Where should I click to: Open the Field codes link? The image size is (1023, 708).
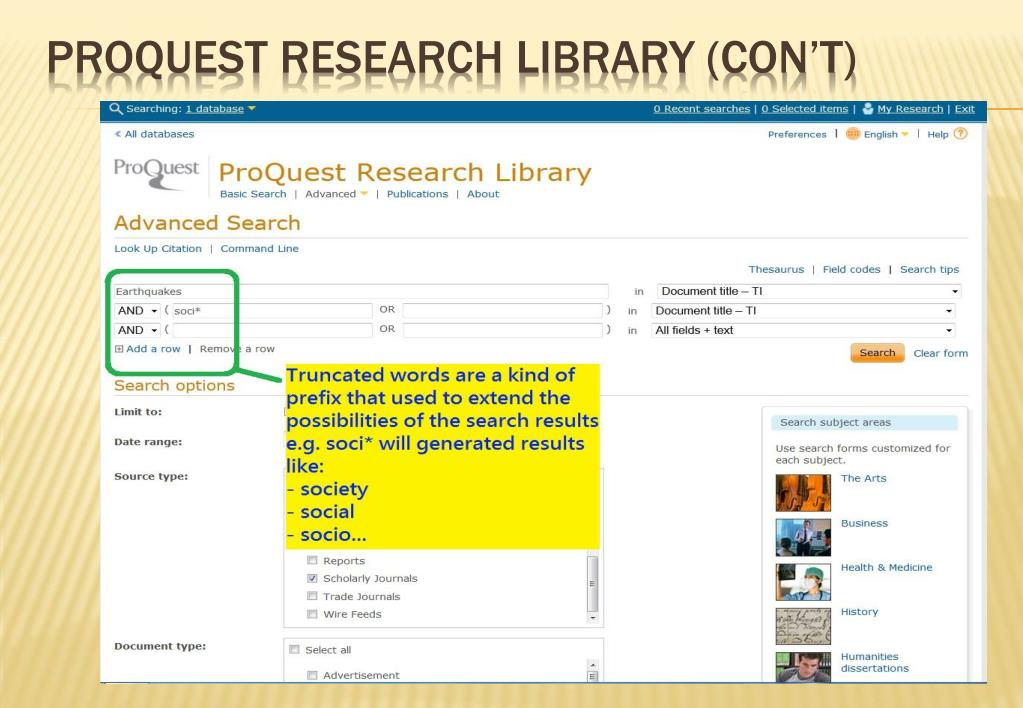coord(851,269)
